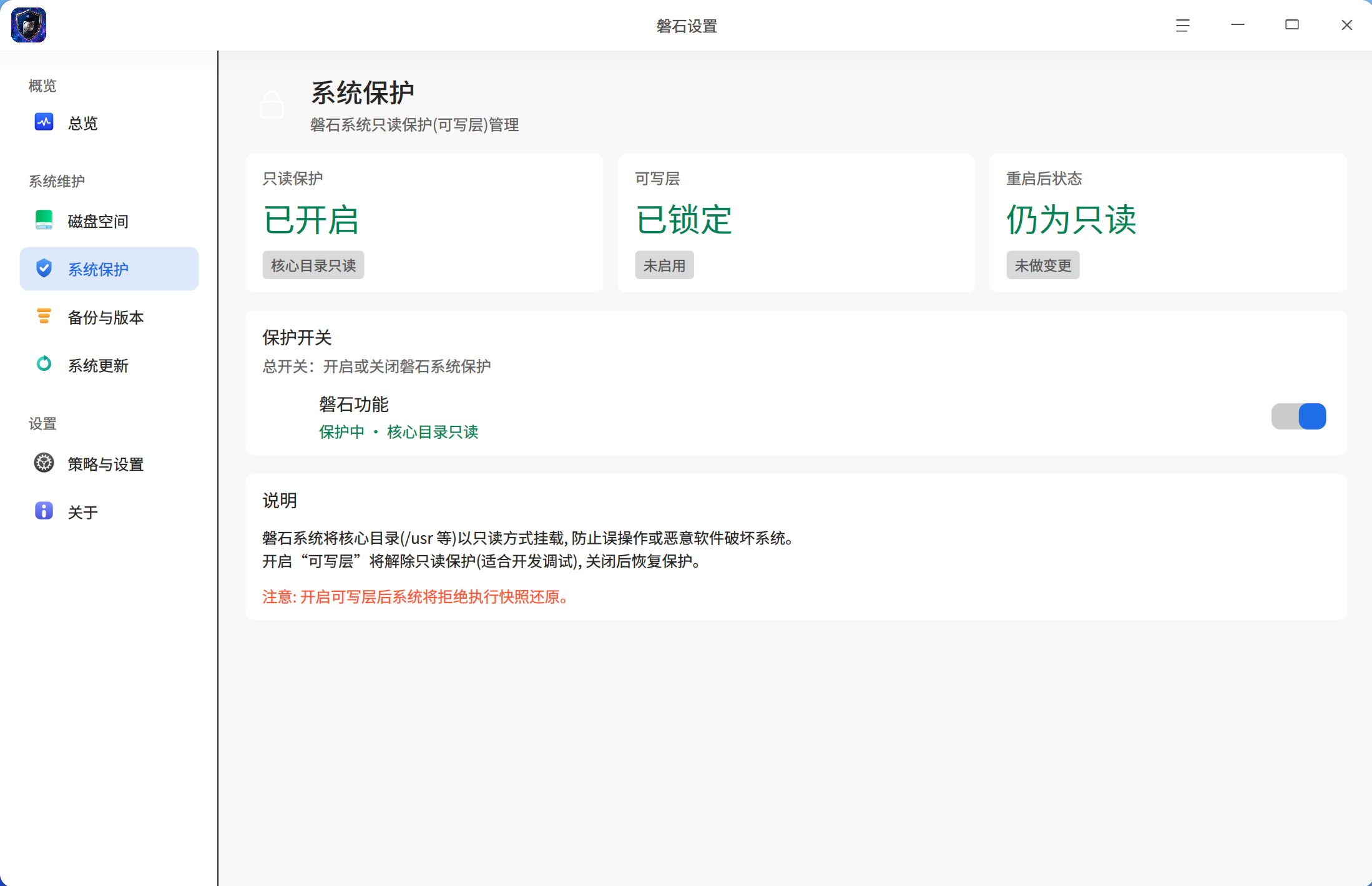This screenshot has height=886, width=1372.
Task: Select the active 系统保护 sidebar item
Action: [x=109, y=269]
